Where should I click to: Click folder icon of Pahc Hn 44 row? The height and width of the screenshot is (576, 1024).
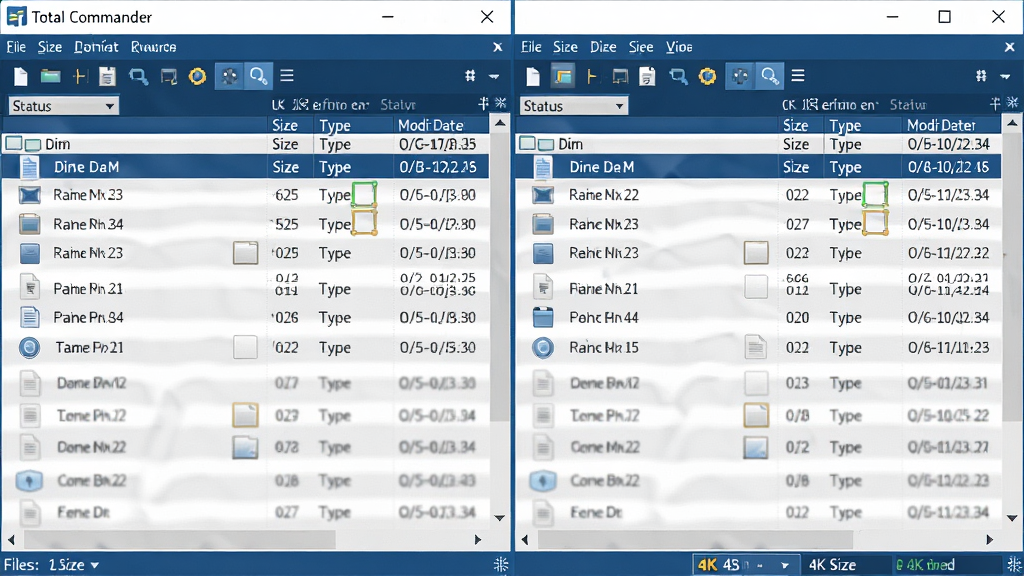(x=543, y=317)
